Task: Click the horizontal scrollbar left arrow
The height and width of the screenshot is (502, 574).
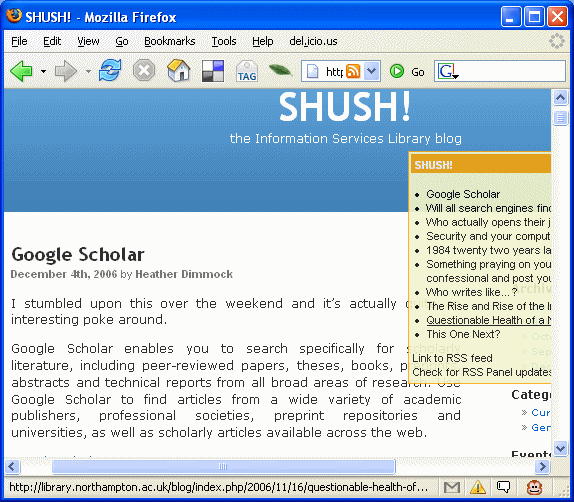Action: click(x=12, y=466)
